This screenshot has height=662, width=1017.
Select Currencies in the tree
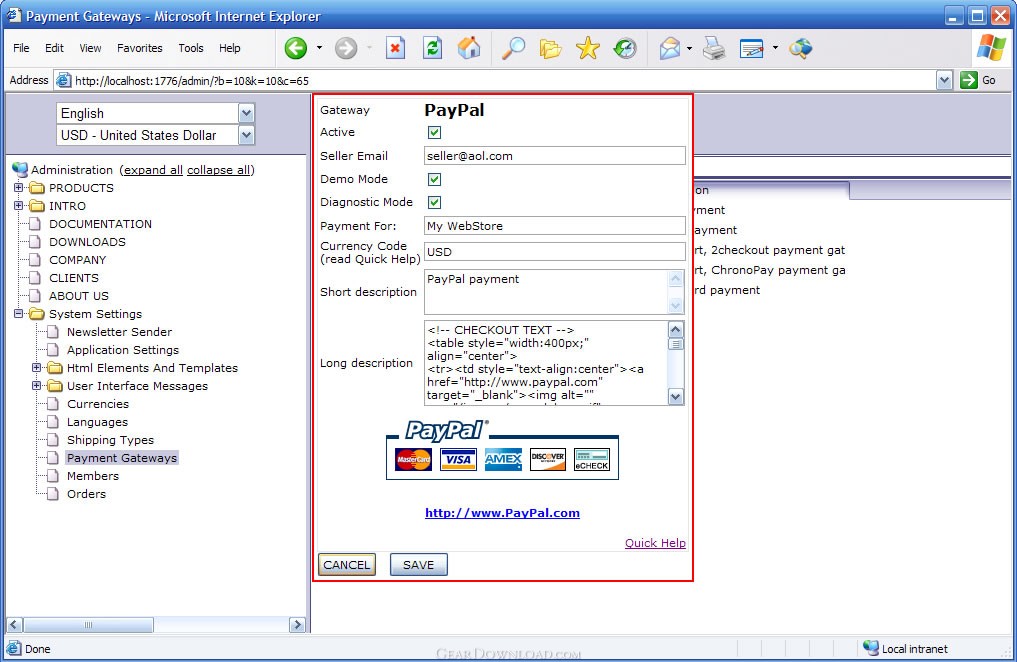pos(98,404)
